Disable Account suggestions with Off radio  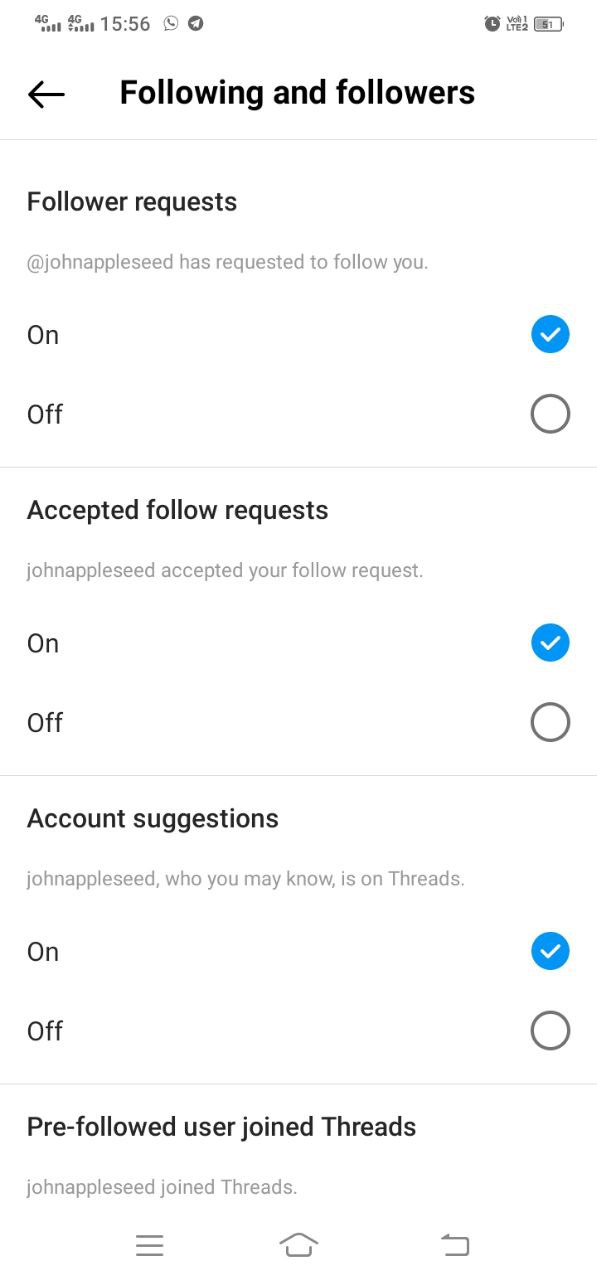550,1031
